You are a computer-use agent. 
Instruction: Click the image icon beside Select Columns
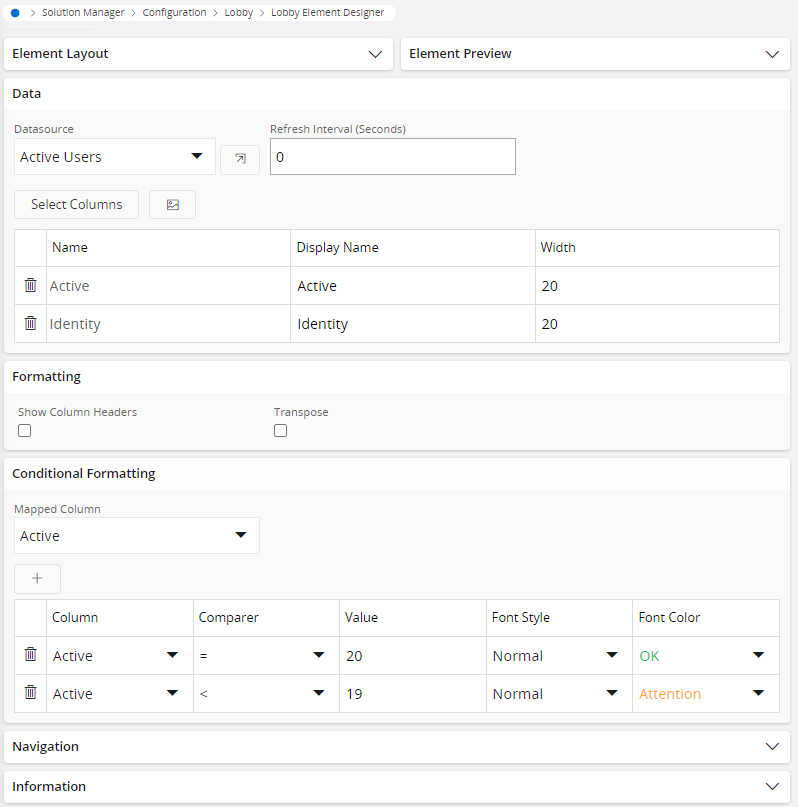172,204
